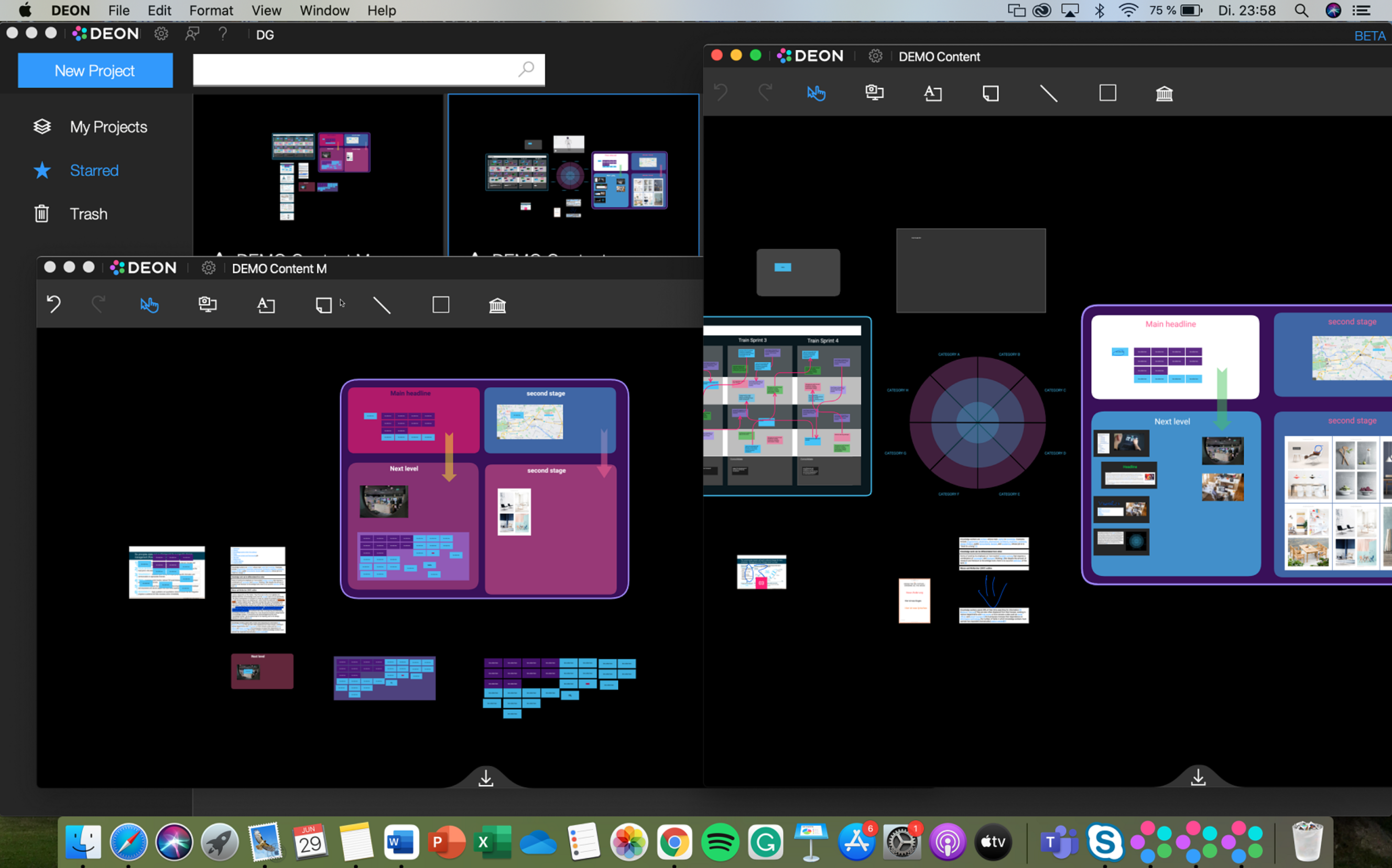Select the highlighted second project thumbnail

point(573,175)
